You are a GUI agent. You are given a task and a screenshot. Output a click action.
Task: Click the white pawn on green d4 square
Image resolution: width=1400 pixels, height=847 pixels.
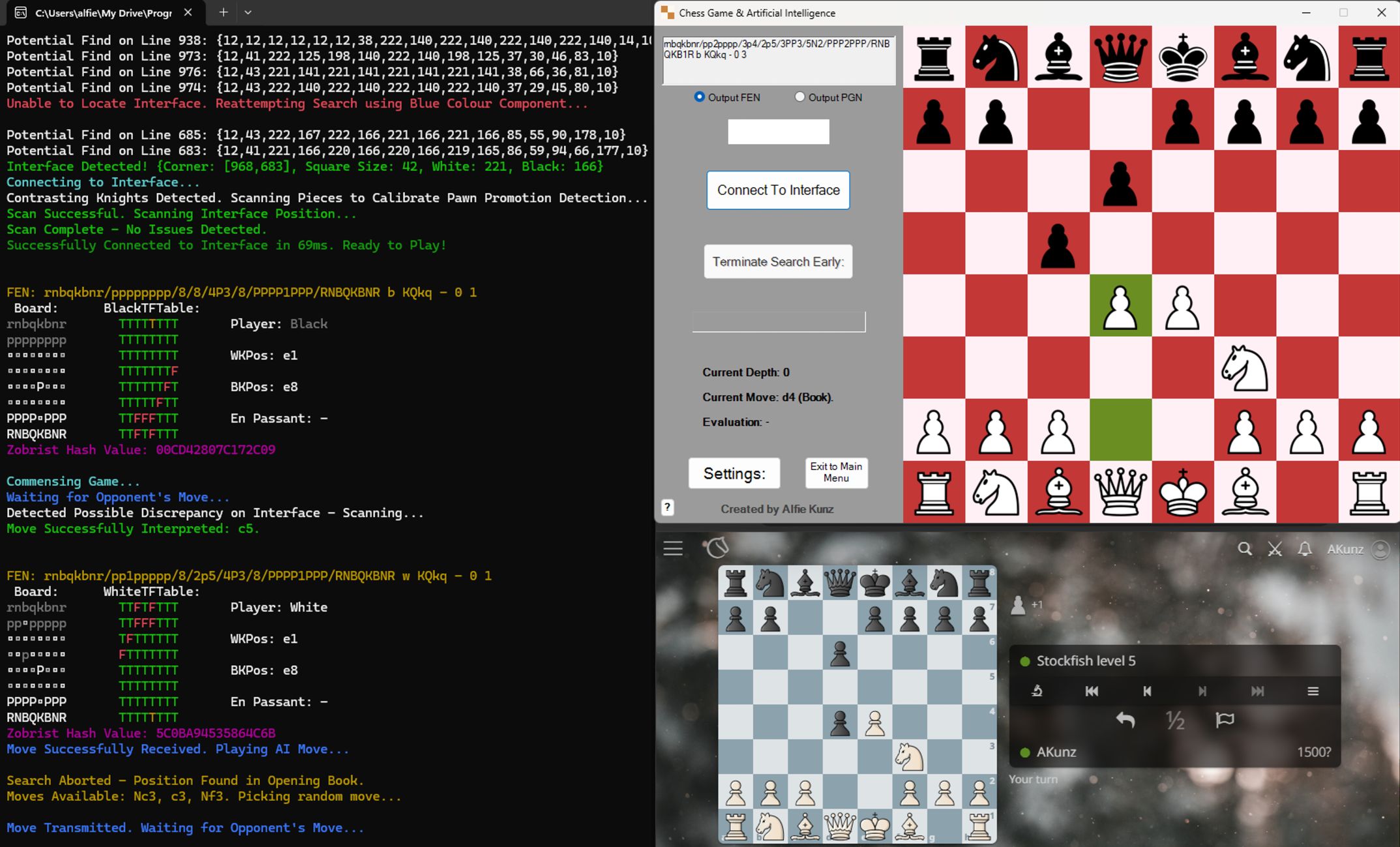1120,306
